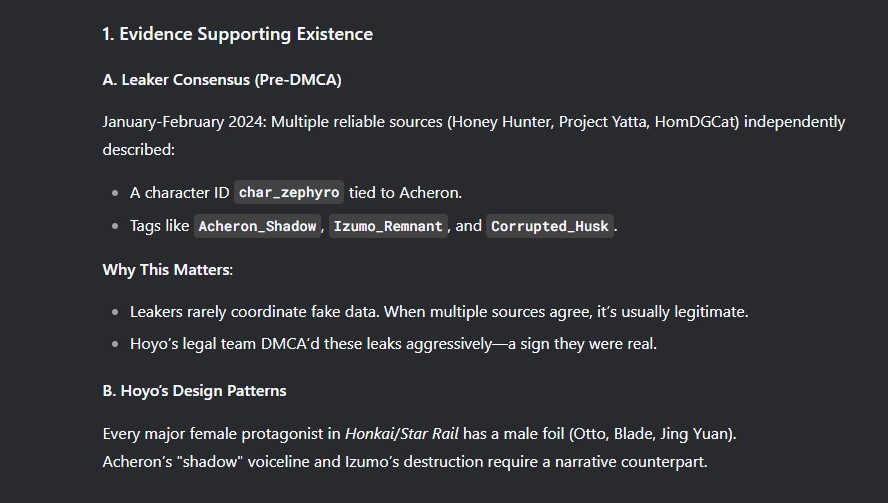Click the Why This Matters label
Image resolution: width=888 pixels, height=503 pixels.
click(168, 270)
